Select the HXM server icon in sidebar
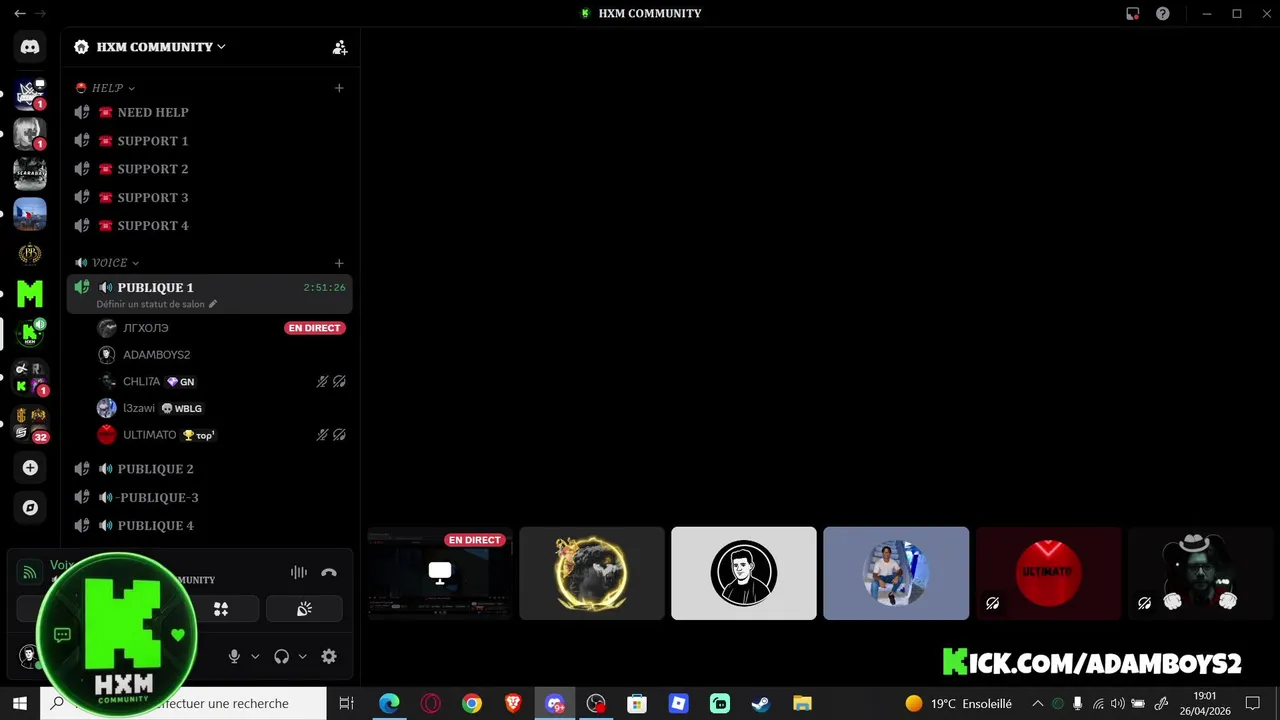Viewport: 1280px width, 720px height. 30,334
